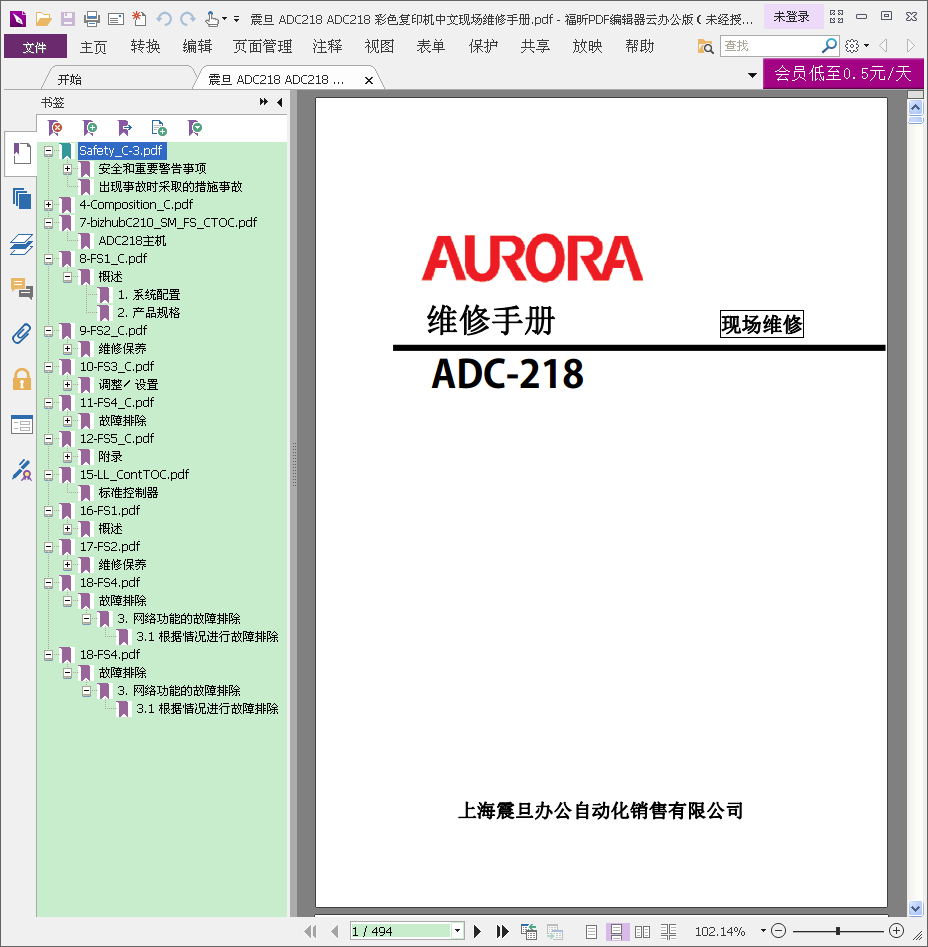
Task: Open the Layers panel icon
Action: (22, 244)
